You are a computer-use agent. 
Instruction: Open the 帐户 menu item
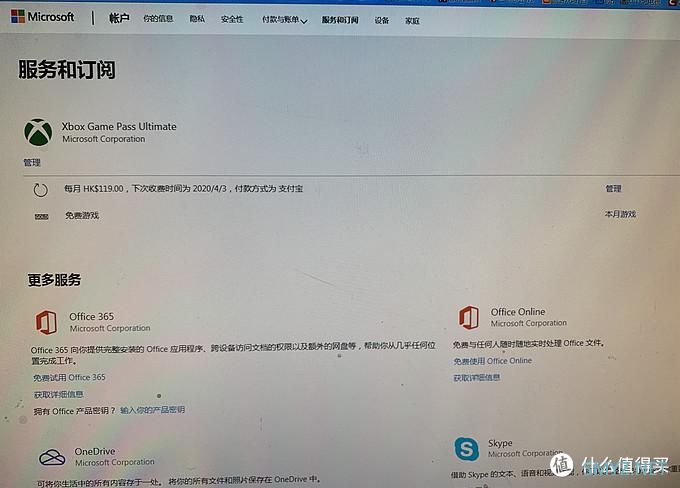(x=119, y=18)
